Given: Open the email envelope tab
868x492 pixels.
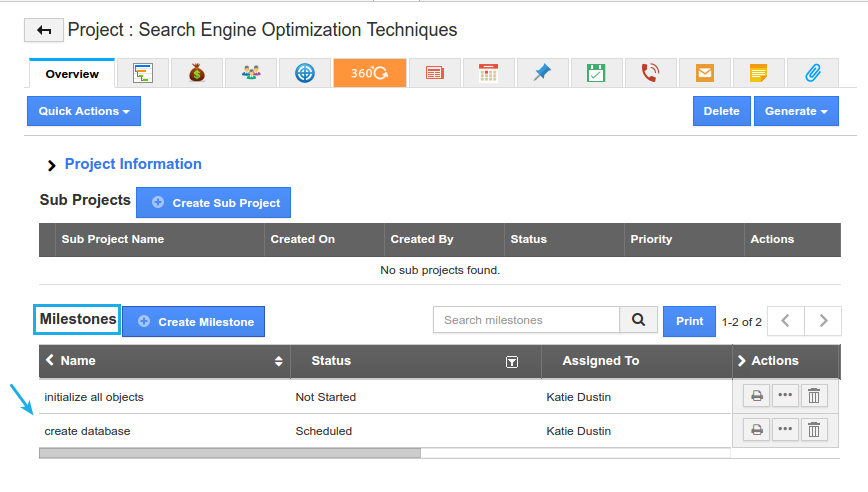Looking at the screenshot, I should pyautogui.click(x=705, y=73).
